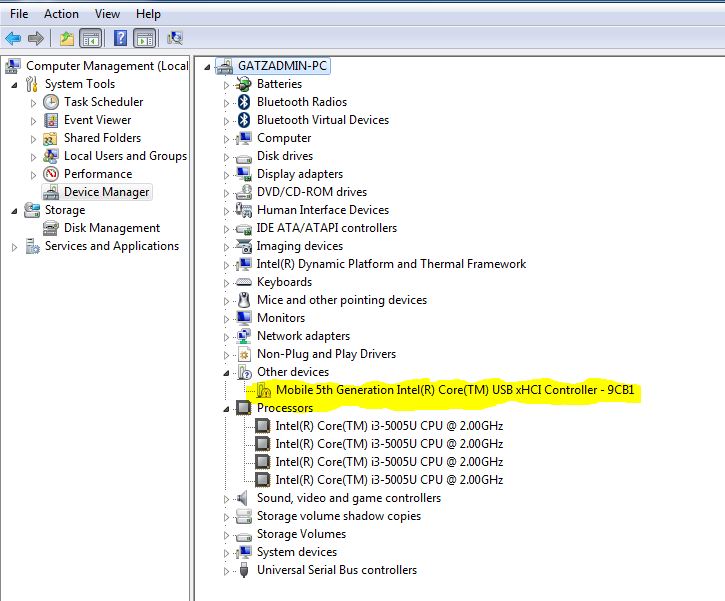Expand the Disk drives category
Viewport: 725px width, 601px height.
[x=226, y=158]
